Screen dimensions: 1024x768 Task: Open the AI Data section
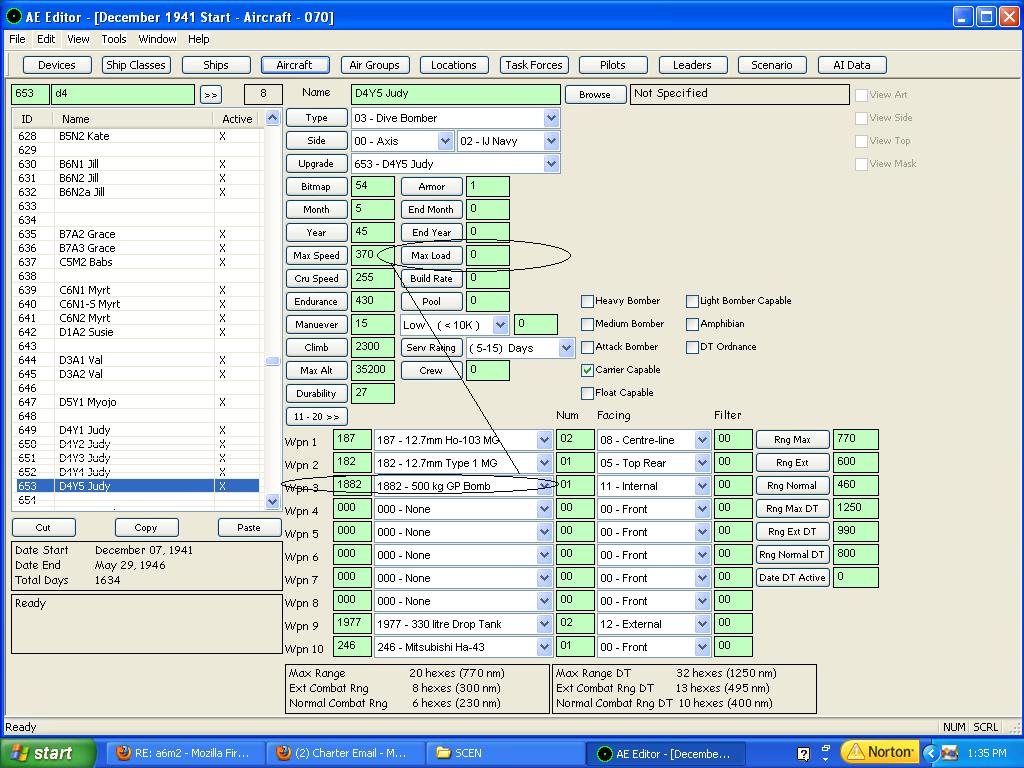point(852,65)
